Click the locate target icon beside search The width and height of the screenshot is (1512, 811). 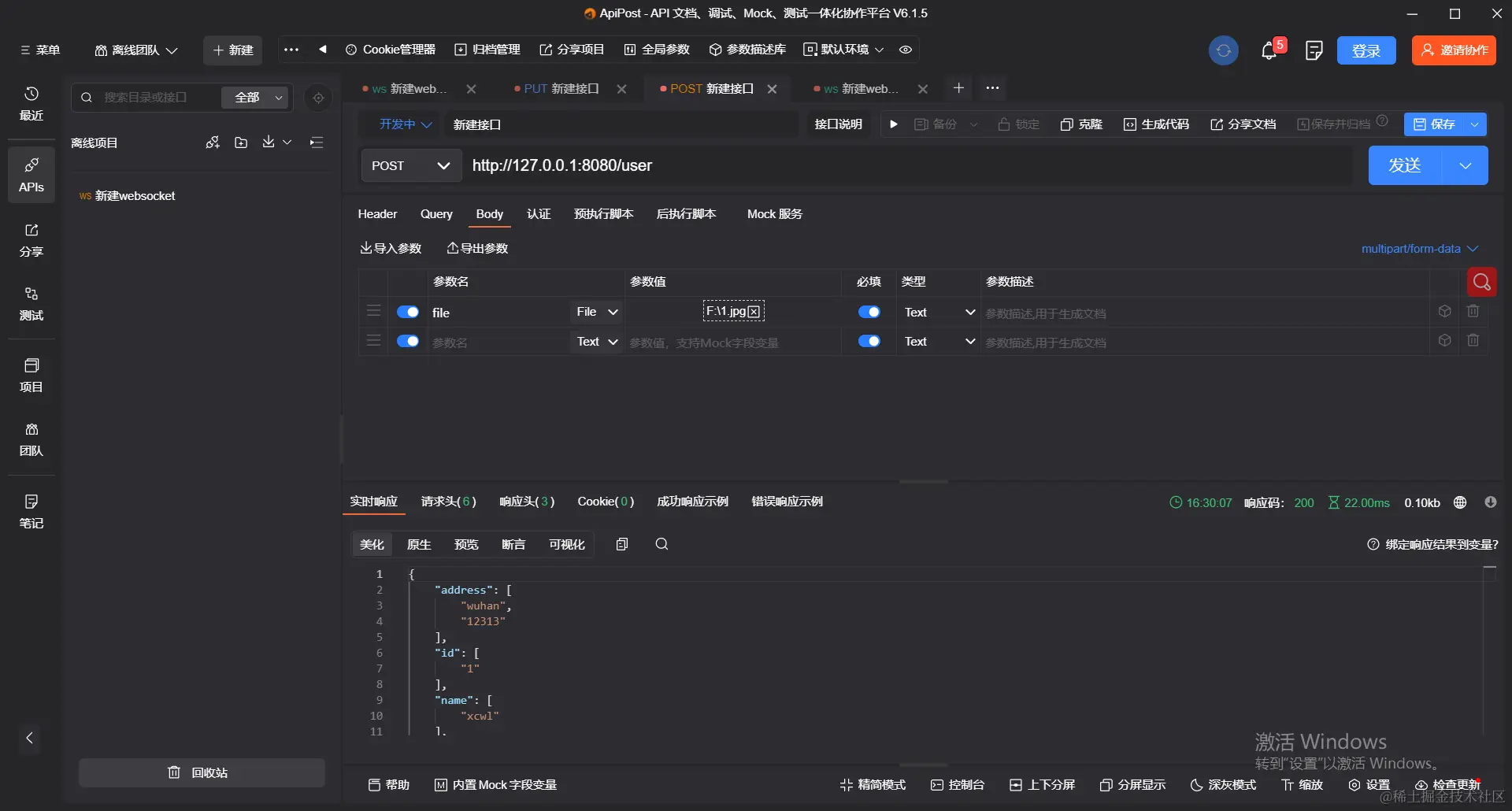point(318,98)
